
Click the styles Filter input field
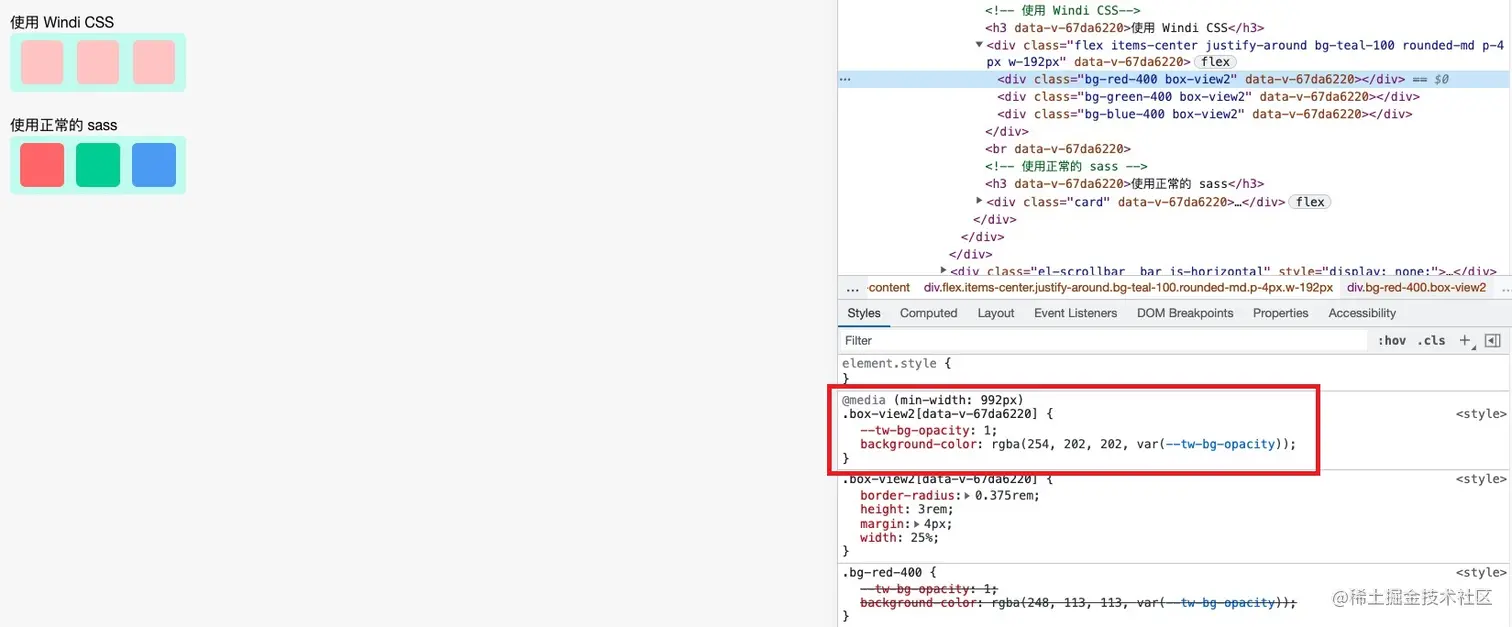(x=1000, y=340)
